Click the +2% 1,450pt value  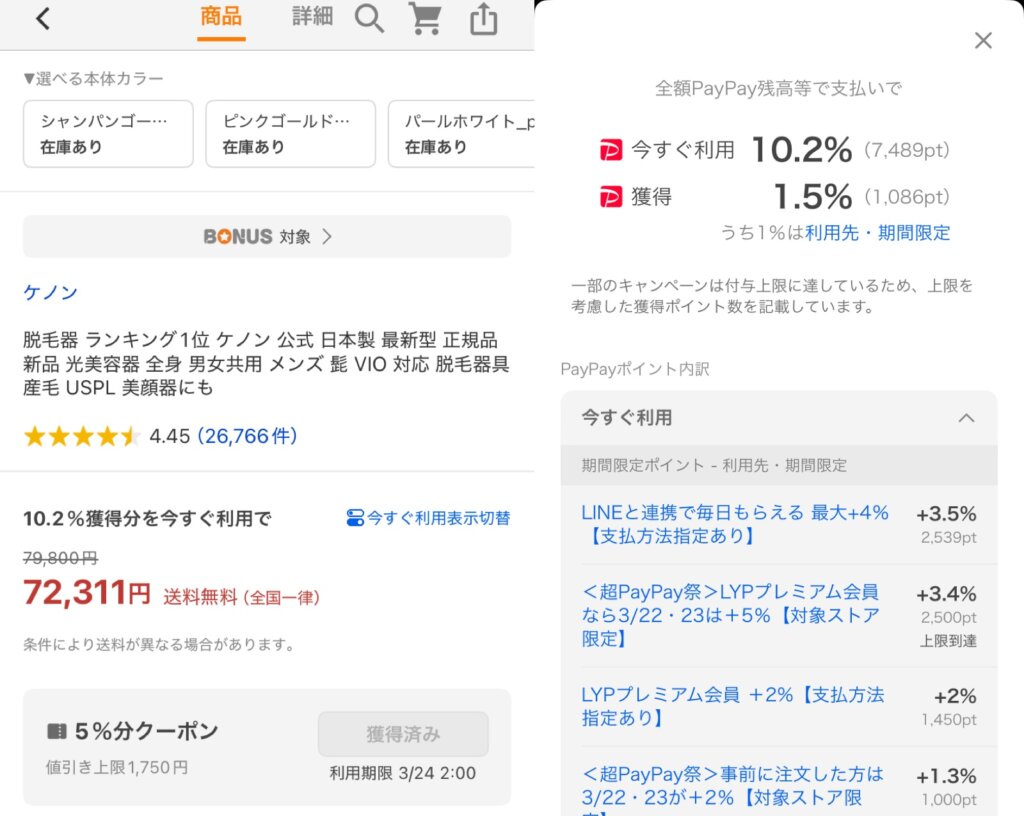tap(949, 706)
